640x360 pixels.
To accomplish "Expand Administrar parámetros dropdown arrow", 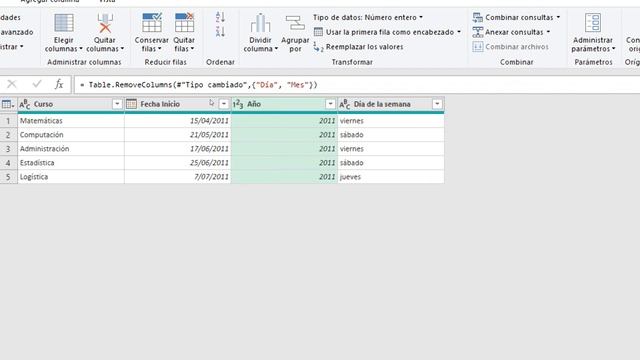I will tap(613, 49).
